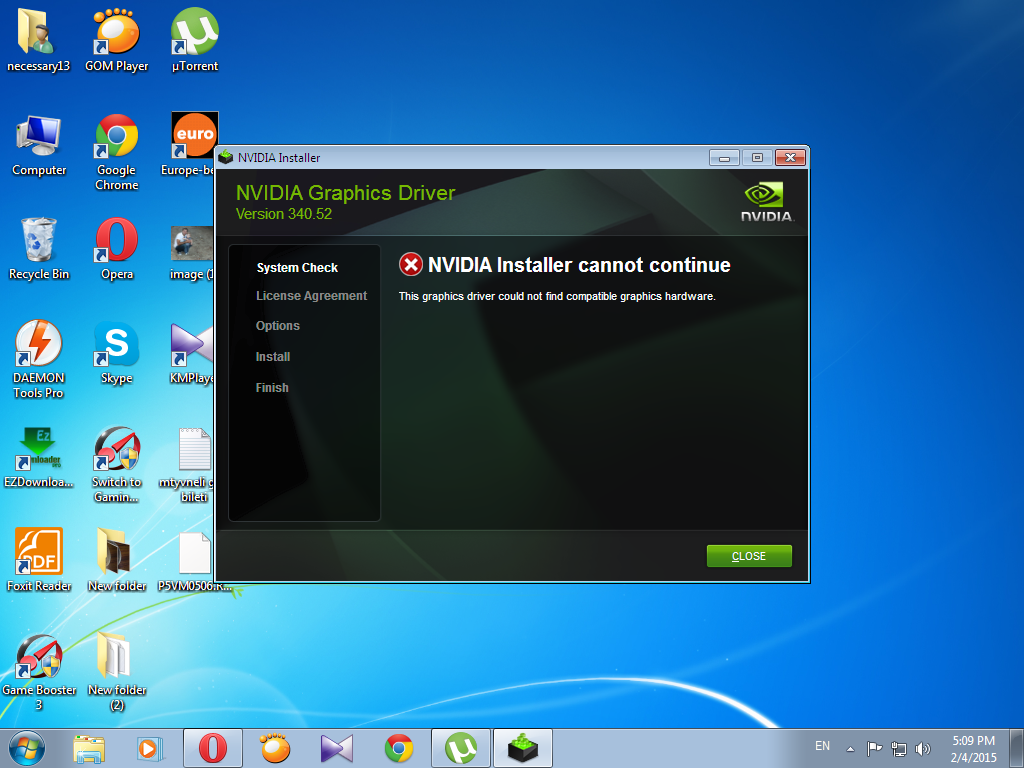This screenshot has height=768, width=1024.
Task: Select P5VM0506 file on desktop
Action: pyautogui.click(x=195, y=562)
